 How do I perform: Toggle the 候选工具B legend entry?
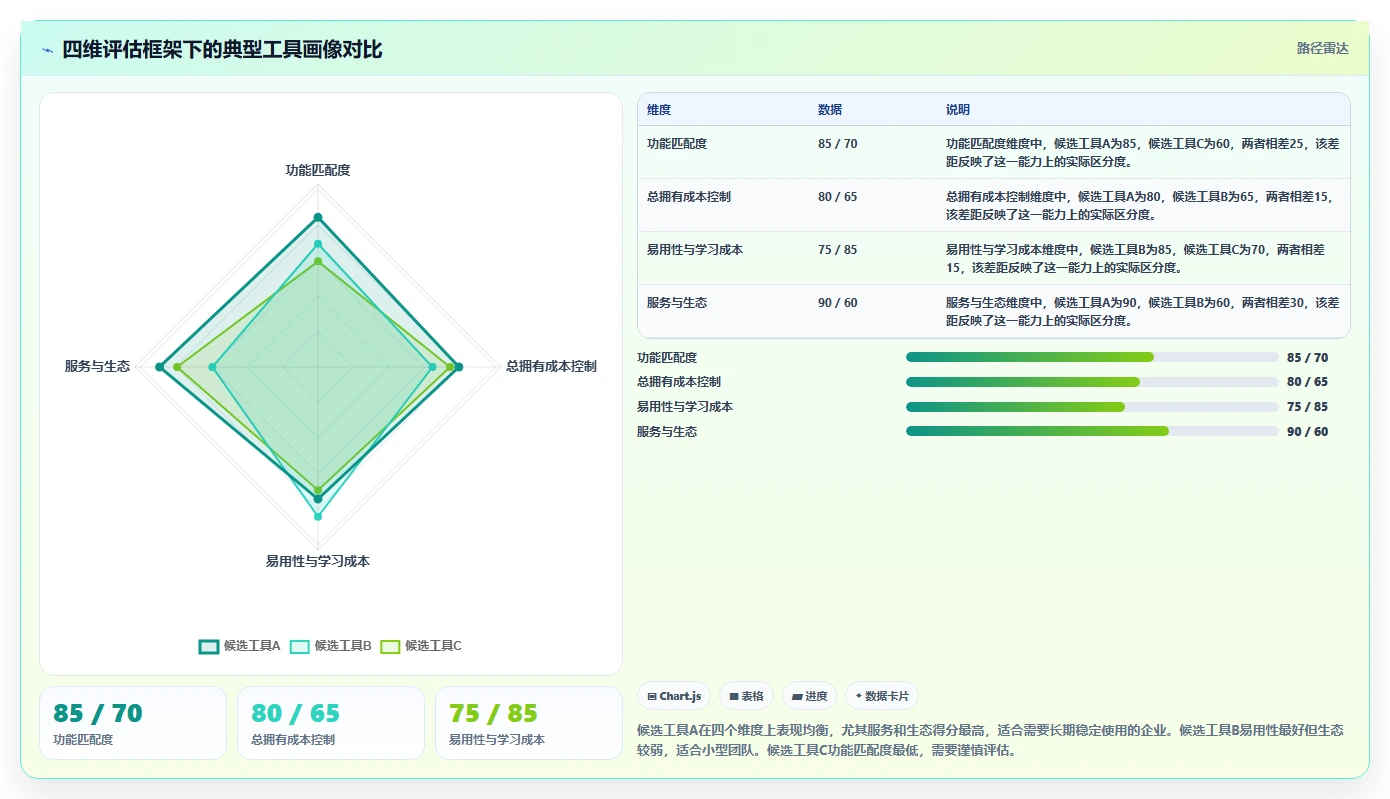point(331,646)
